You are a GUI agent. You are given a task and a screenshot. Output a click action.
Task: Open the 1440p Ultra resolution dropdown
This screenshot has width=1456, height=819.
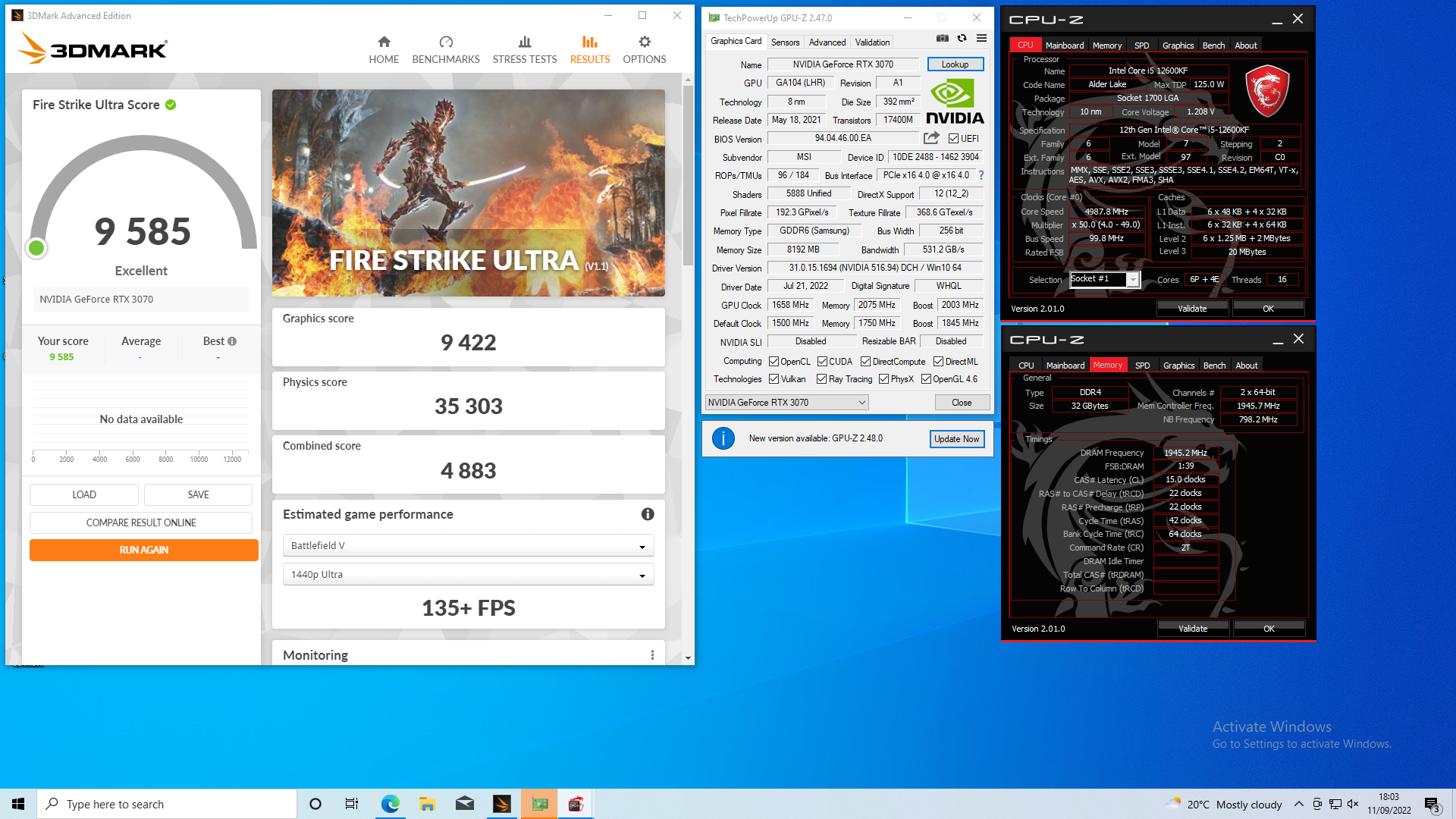468,575
